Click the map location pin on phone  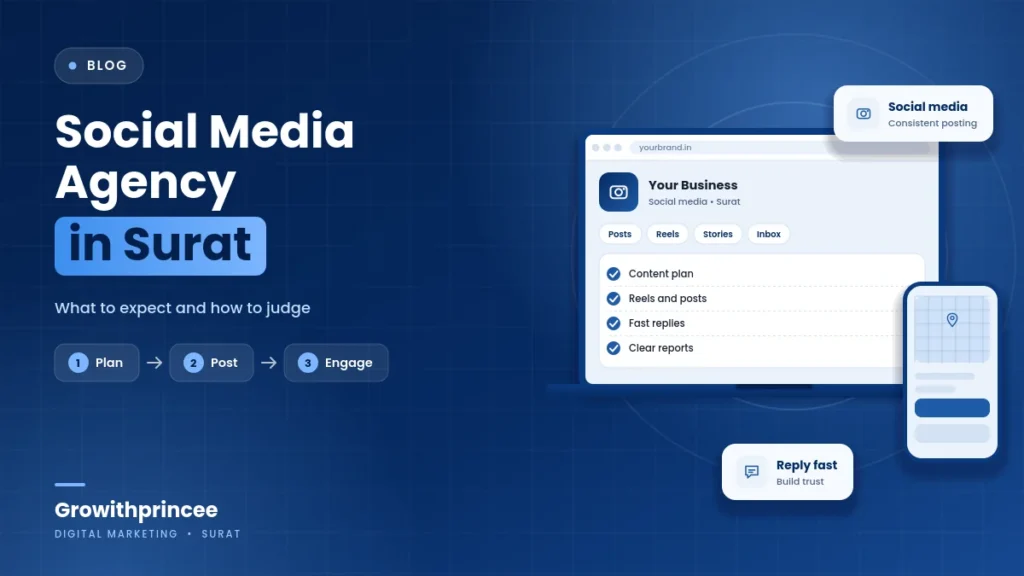[x=952, y=319]
